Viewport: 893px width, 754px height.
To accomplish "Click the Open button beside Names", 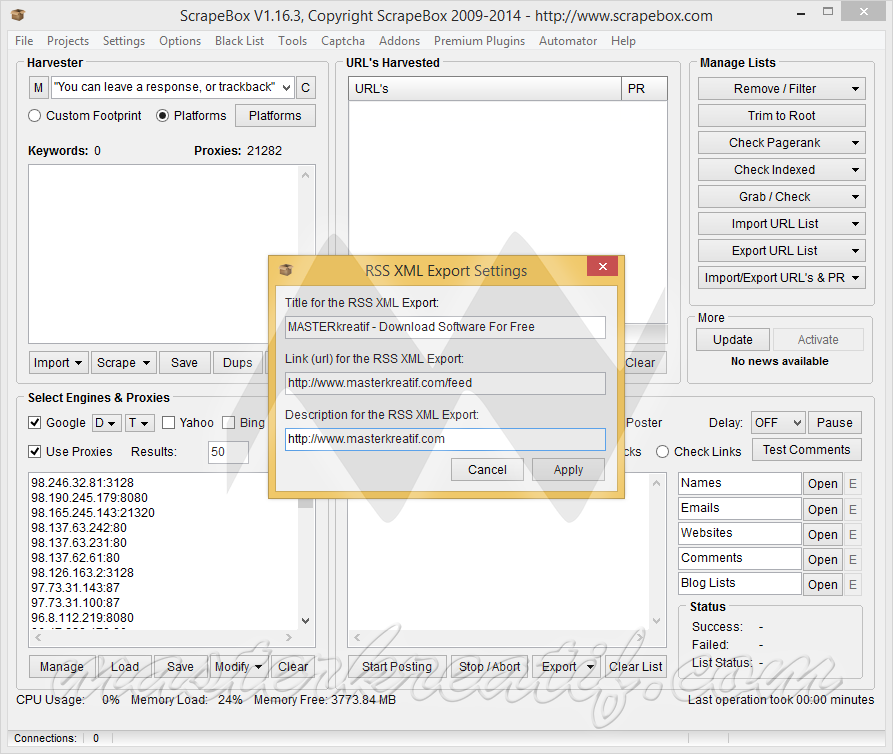I will pos(822,484).
